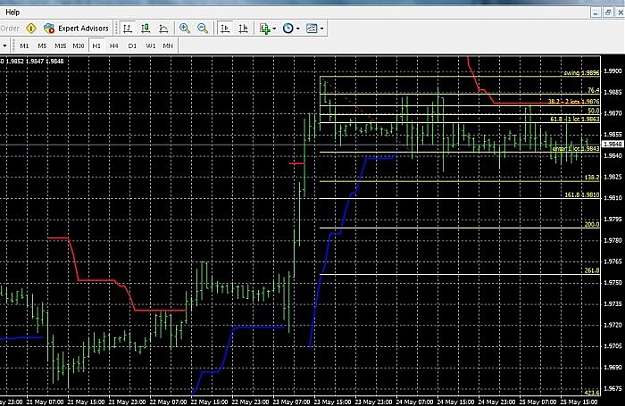Select the D1 timeframe
This screenshot has width=625, height=406.
point(132,46)
